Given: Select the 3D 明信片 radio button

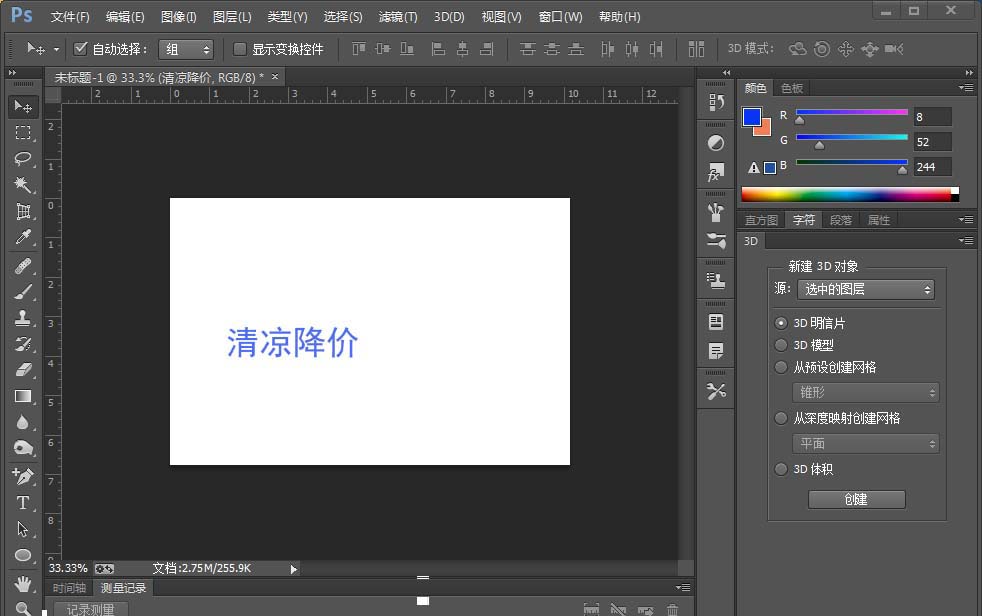Looking at the screenshot, I should [x=781, y=322].
